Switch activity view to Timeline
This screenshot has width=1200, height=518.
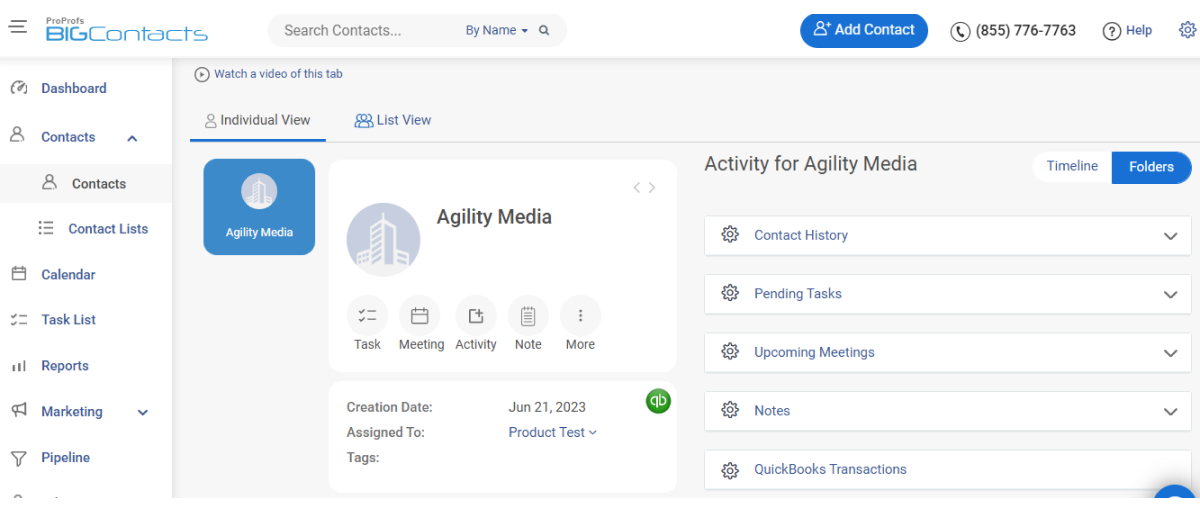point(1072,167)
